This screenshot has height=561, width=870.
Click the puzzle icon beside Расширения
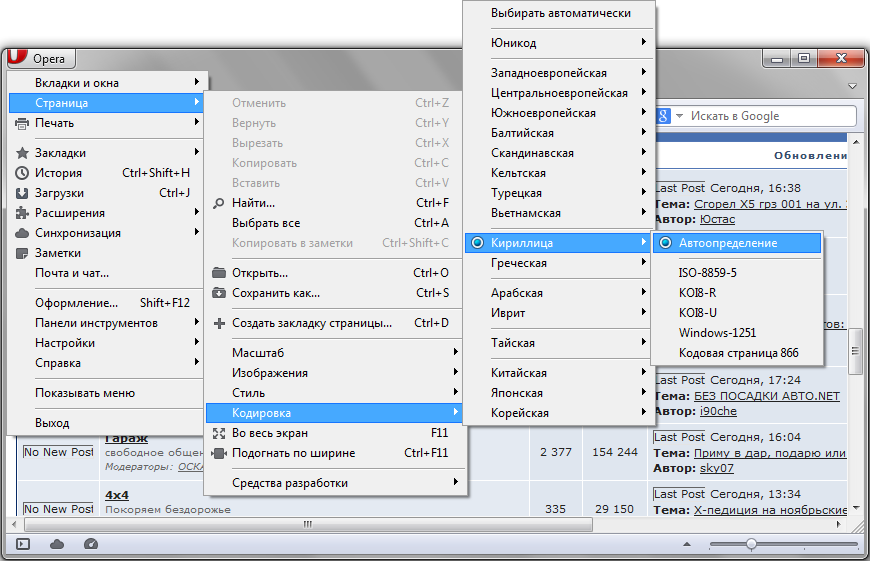tap(22, 213)
